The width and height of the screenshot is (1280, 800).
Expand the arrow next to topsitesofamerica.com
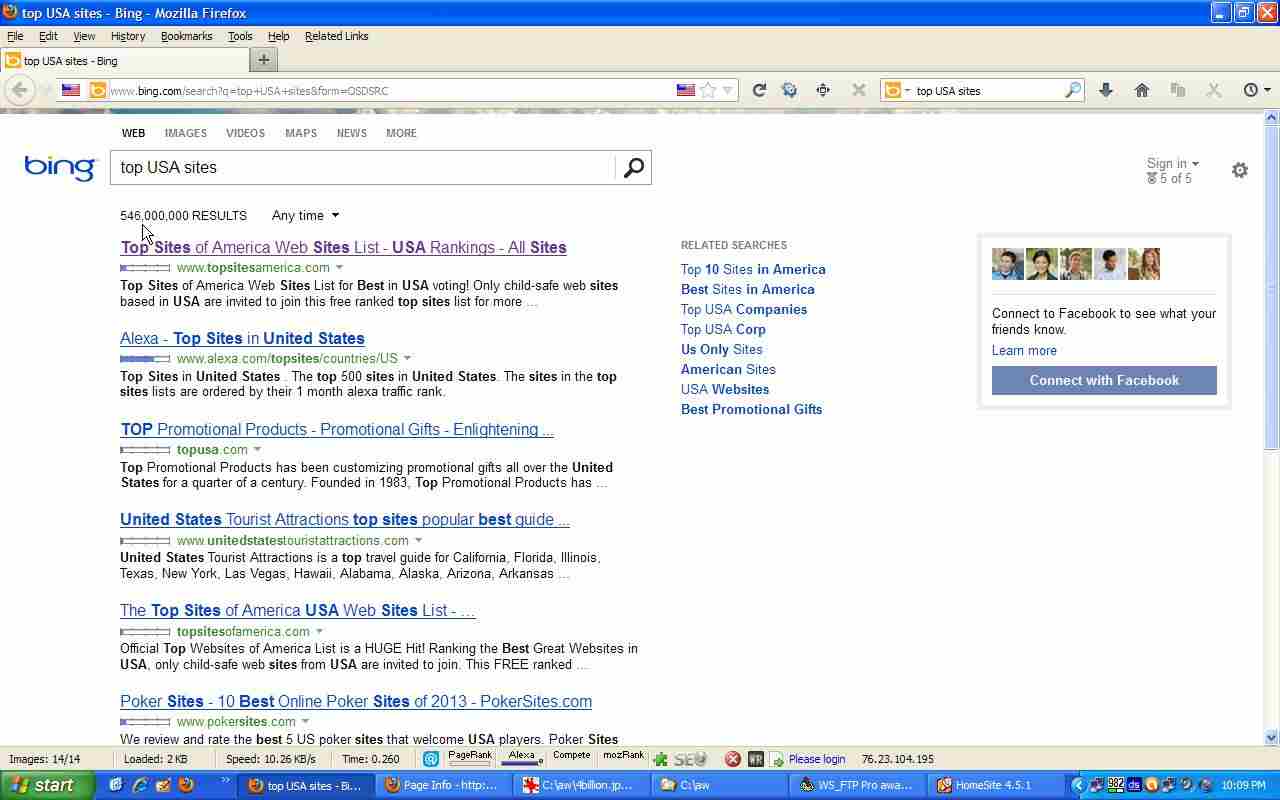[319, 631]
